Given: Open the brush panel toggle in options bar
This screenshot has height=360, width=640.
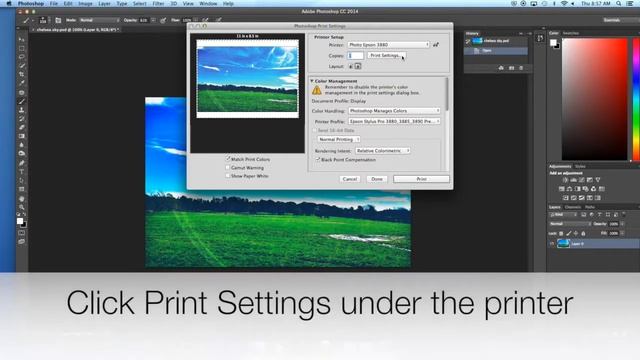Looking at the screenshot, I should click(x=58, y=20).
